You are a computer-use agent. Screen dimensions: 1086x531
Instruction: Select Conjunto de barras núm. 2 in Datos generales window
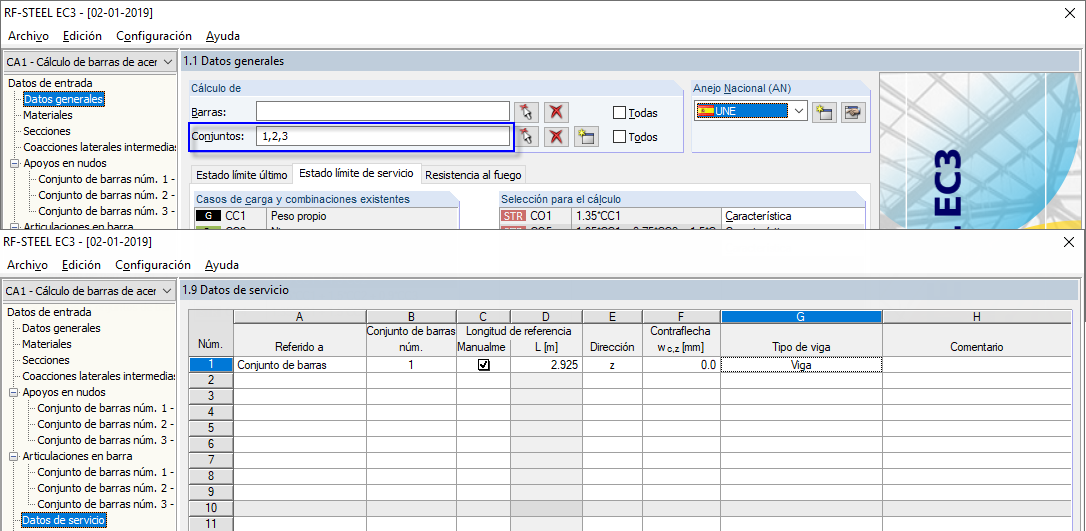click(107, 195)
